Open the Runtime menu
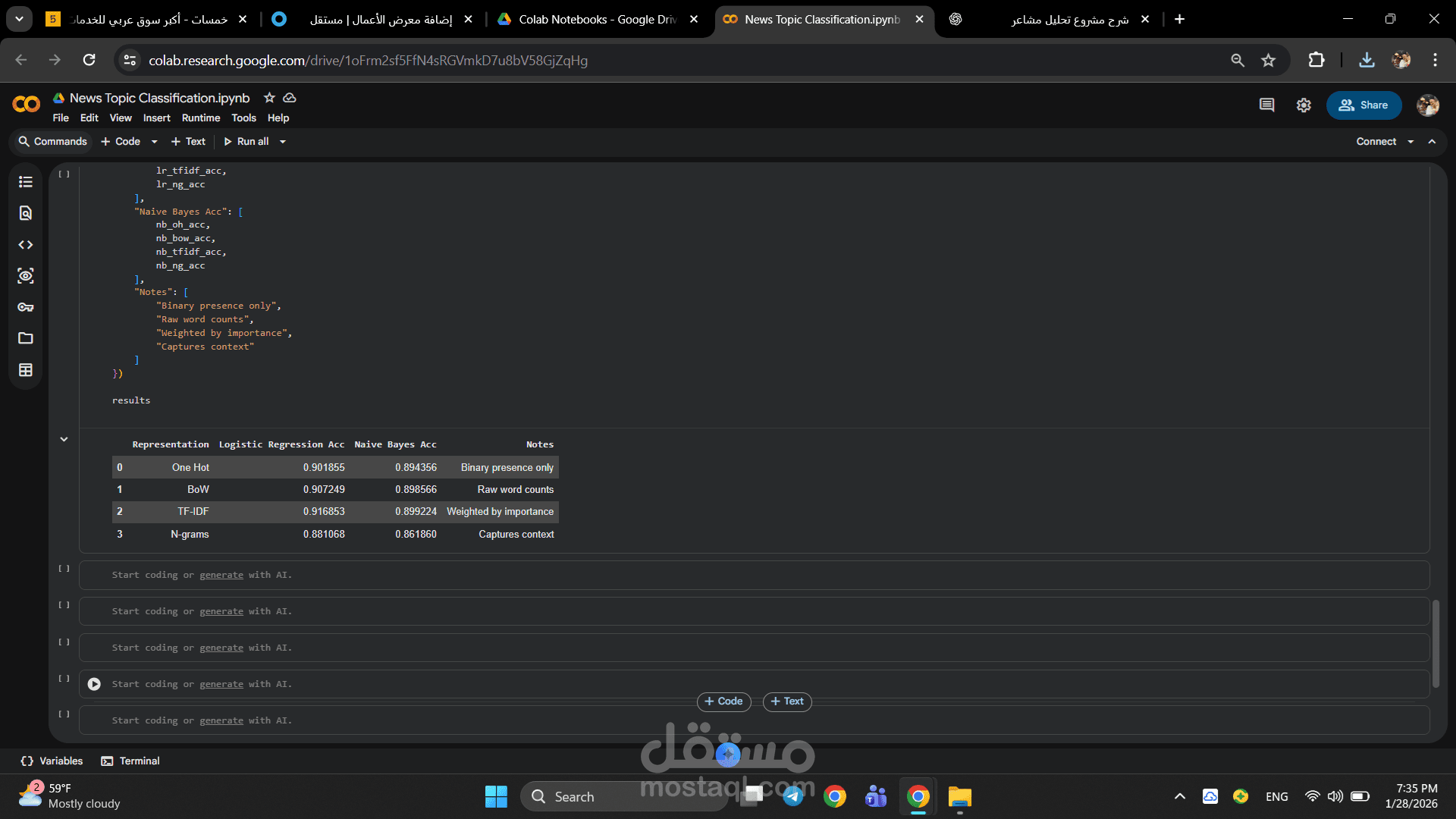This screenshot has width=1456, height=819. (x=201, y=118)
